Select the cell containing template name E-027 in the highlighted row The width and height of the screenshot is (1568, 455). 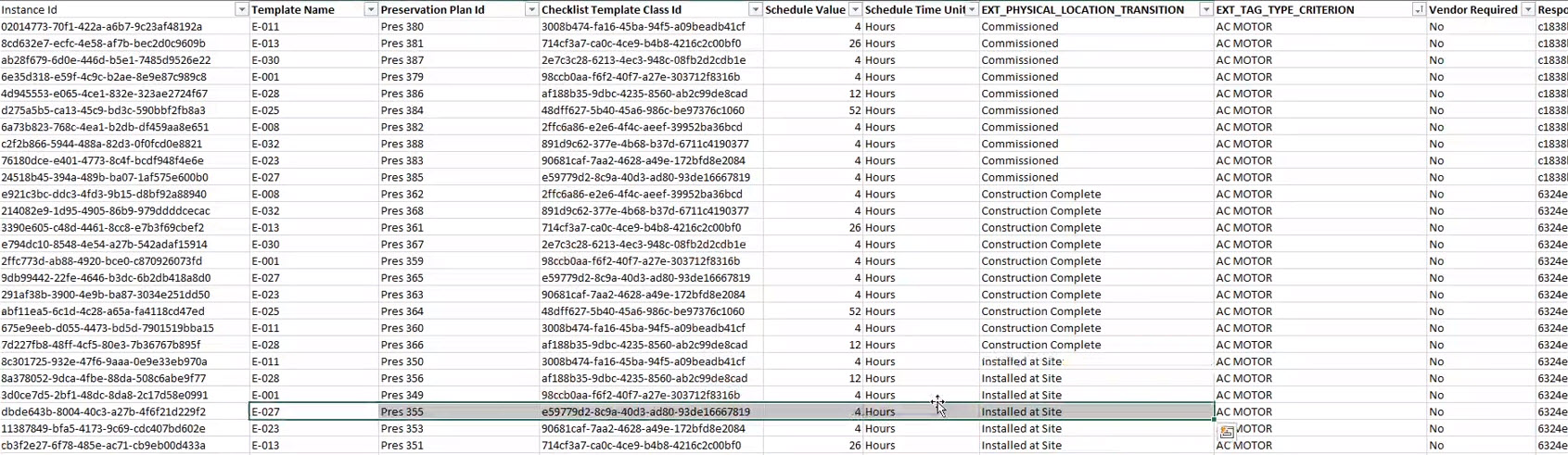coord(313,412)
